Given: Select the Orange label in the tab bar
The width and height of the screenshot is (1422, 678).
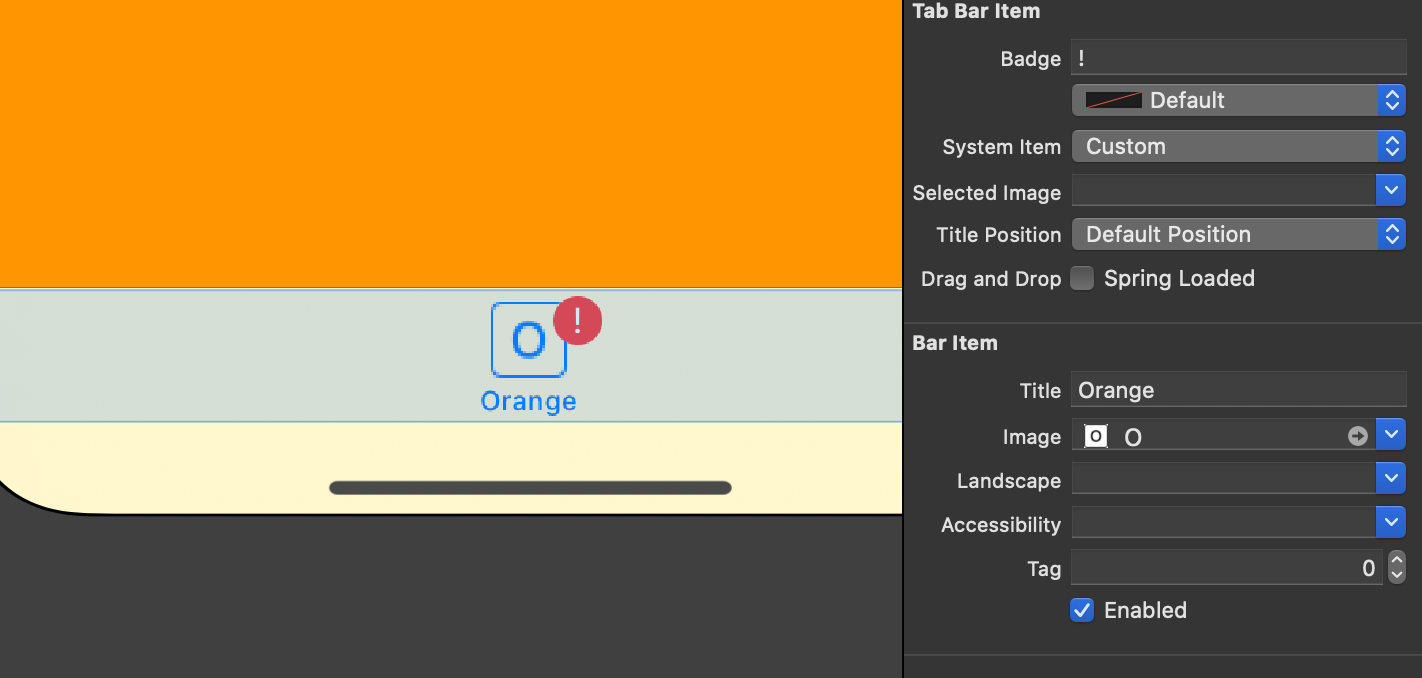Looking at the screenshot, I should click(x=528, y=401).
